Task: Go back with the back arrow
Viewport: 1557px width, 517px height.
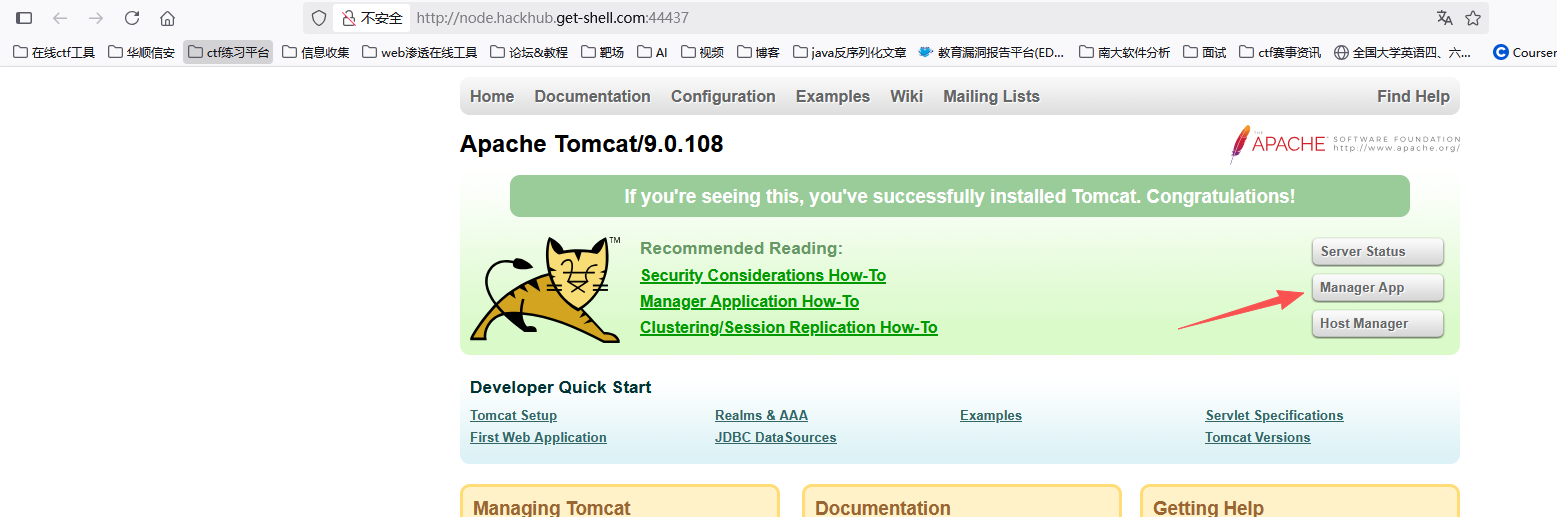Action: (x=60, y=18)
